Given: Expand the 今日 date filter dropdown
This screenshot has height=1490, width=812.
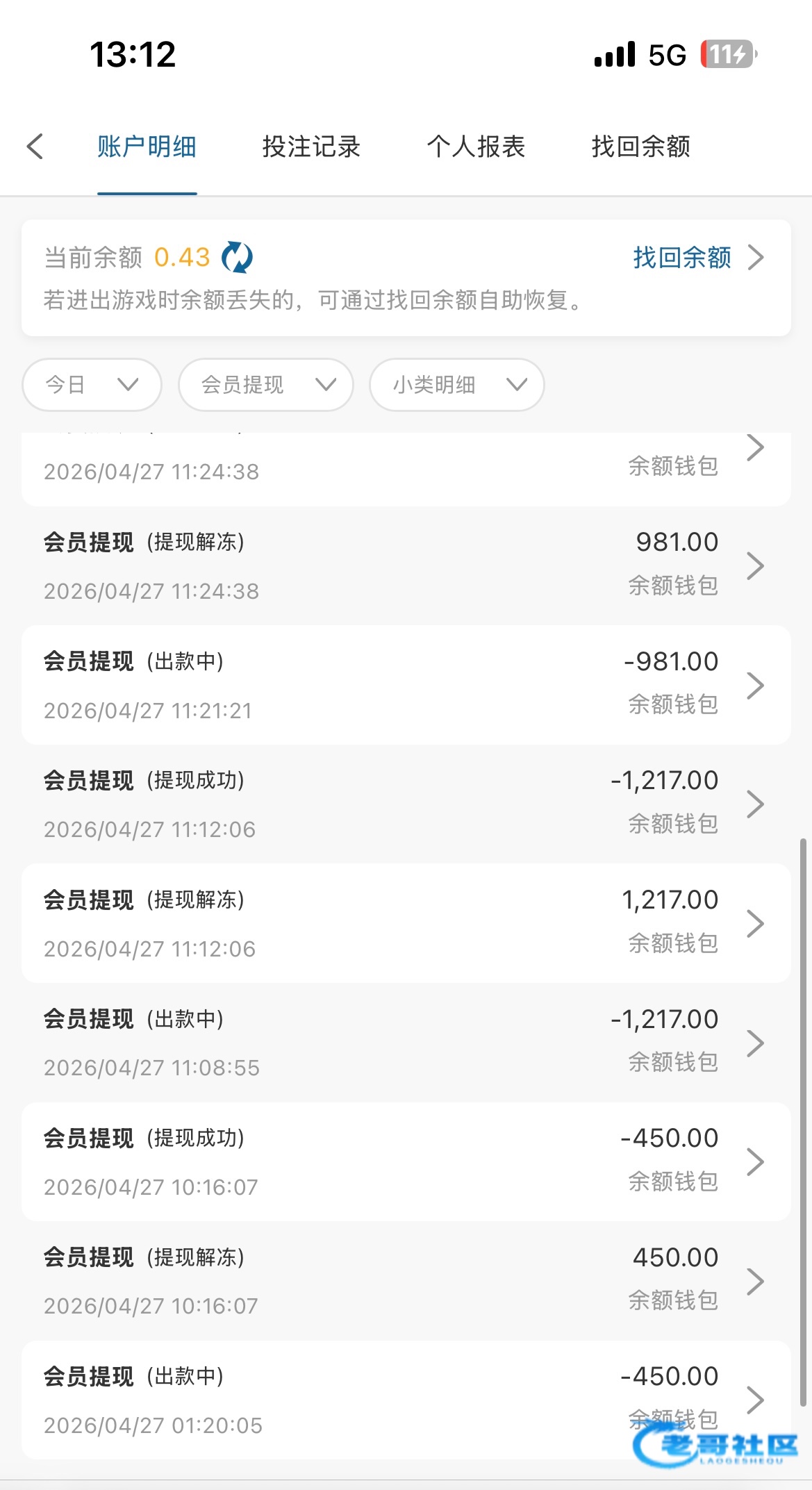Looking at the screenshot, I should [x=92, y=385].
